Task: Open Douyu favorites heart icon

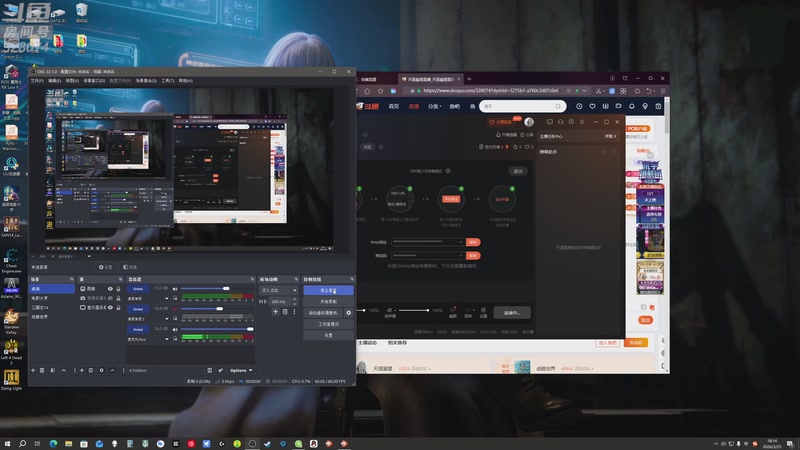Action: click(592, 106)
